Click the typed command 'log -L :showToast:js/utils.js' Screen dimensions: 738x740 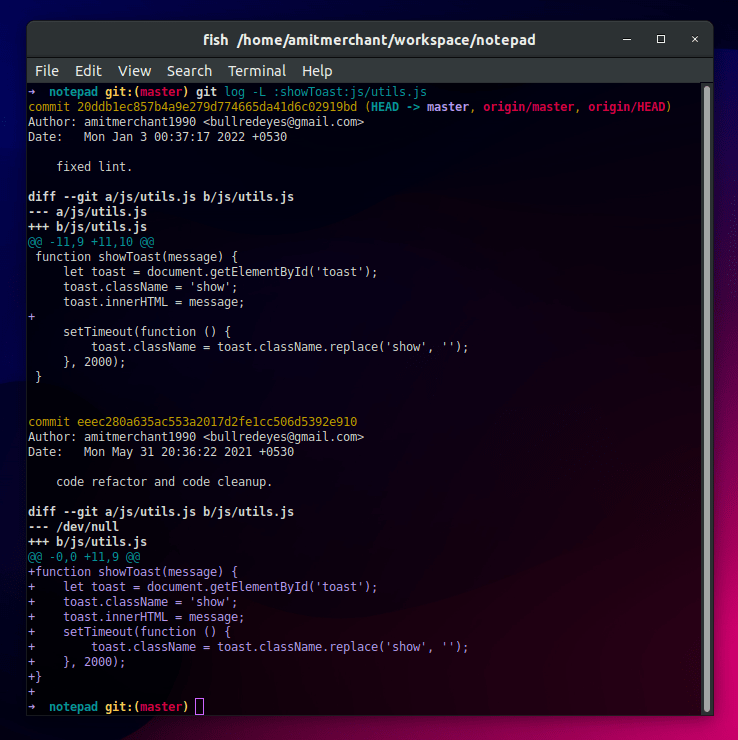(x=325, y=92)
